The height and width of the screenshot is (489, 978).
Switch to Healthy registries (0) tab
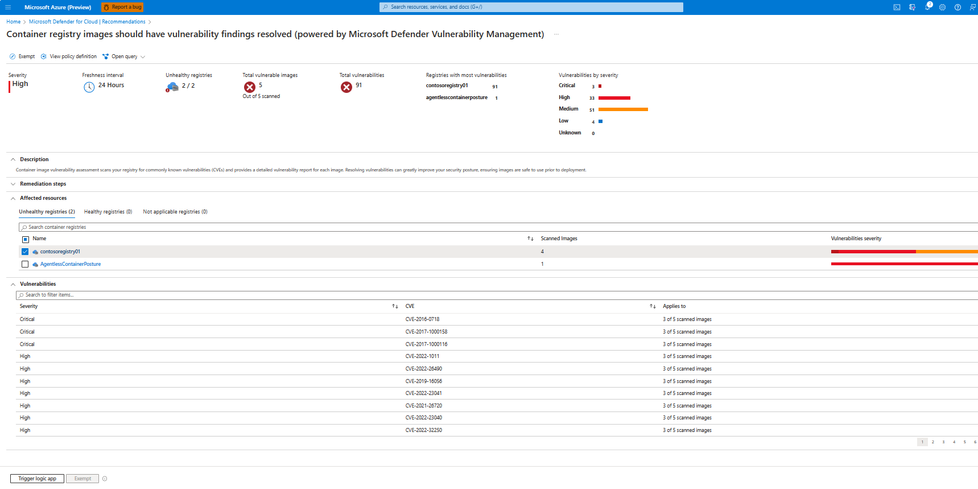point(108,212)
